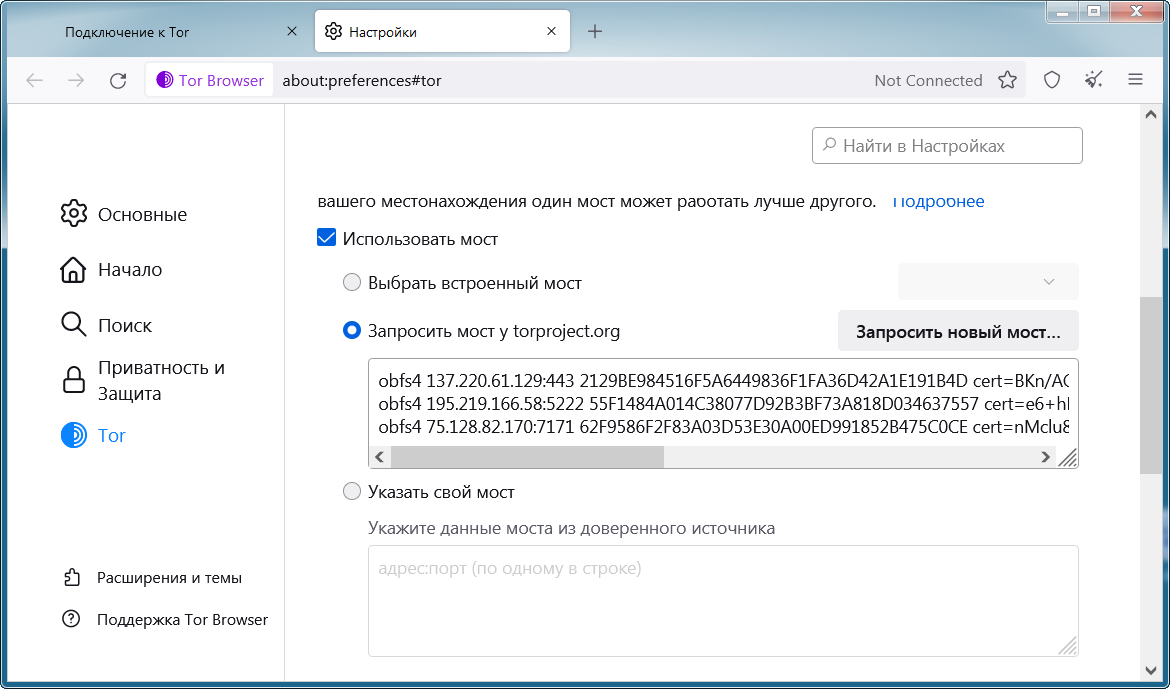Reload the current page
Image resolution: width=1170 pixels, height=689 pixels.
[x=118, y=81]
